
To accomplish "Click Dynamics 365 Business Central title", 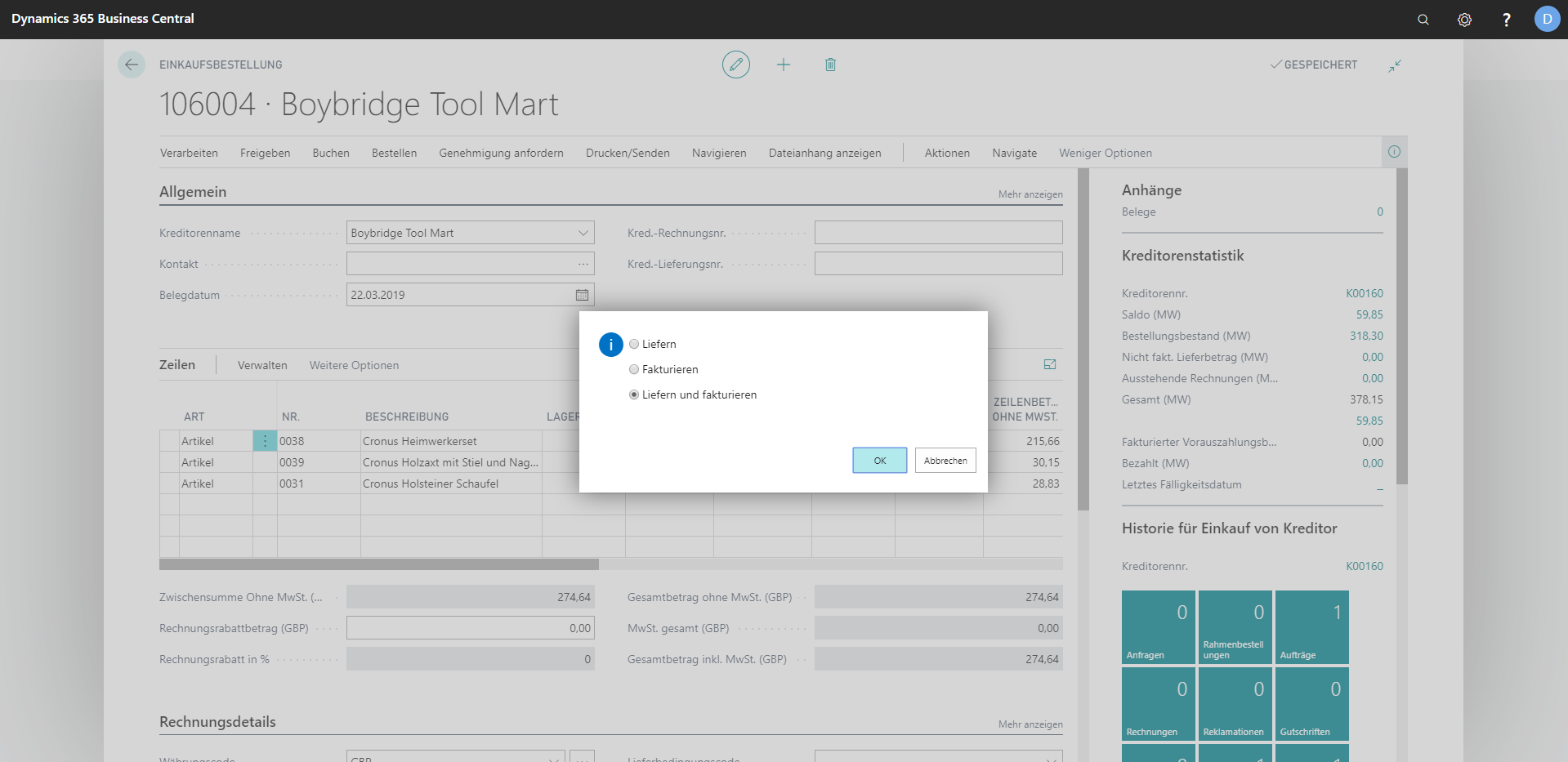I will coord(103,19).
